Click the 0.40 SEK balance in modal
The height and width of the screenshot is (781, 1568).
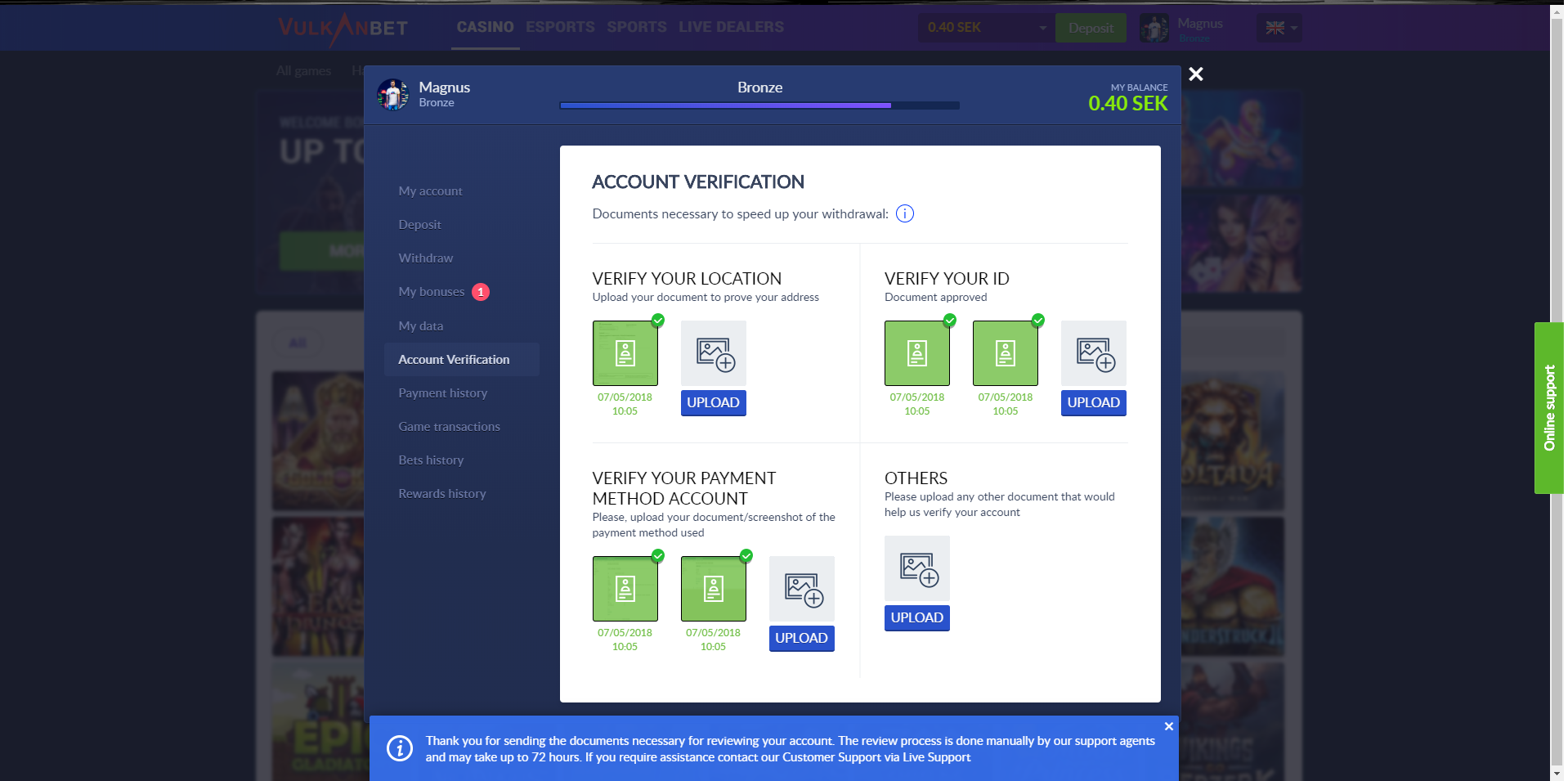point(1127,104)
